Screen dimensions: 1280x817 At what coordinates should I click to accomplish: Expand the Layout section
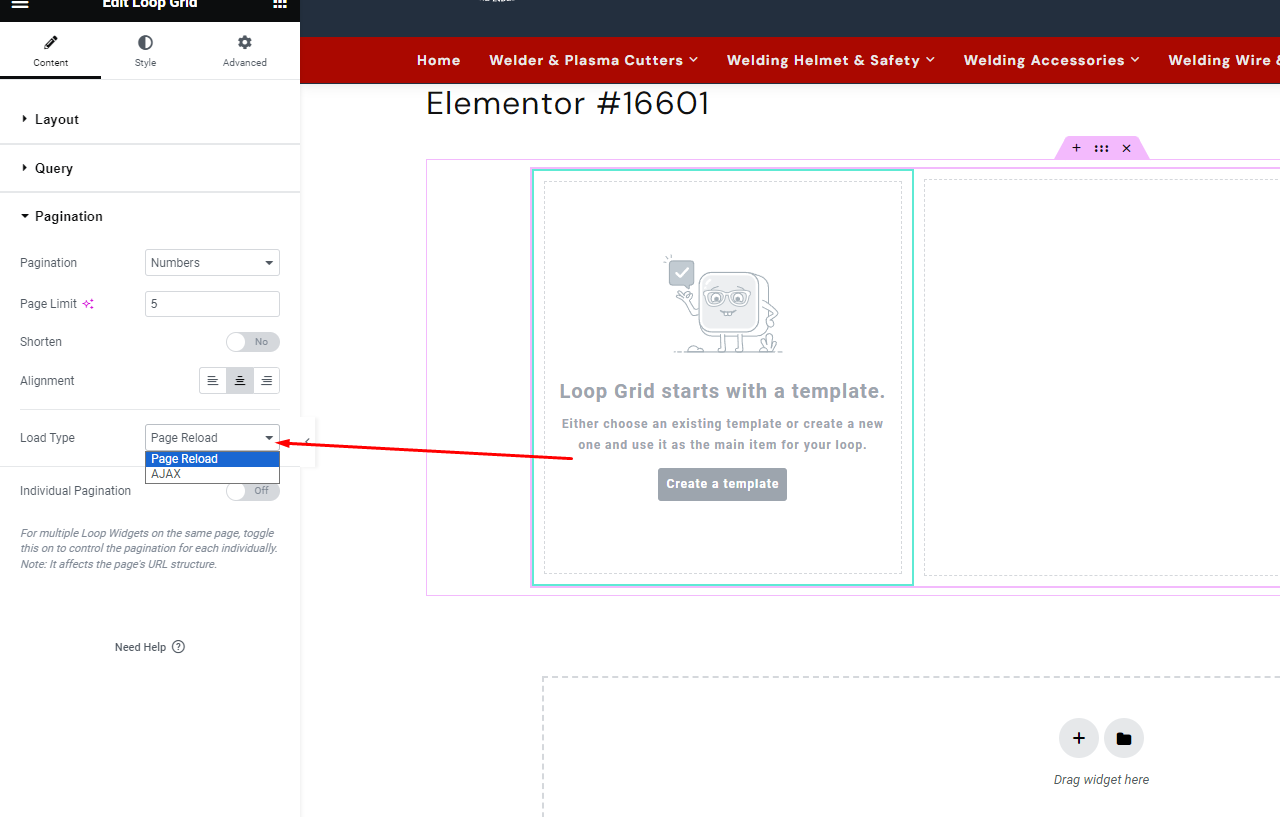click(x=57, y=120)
